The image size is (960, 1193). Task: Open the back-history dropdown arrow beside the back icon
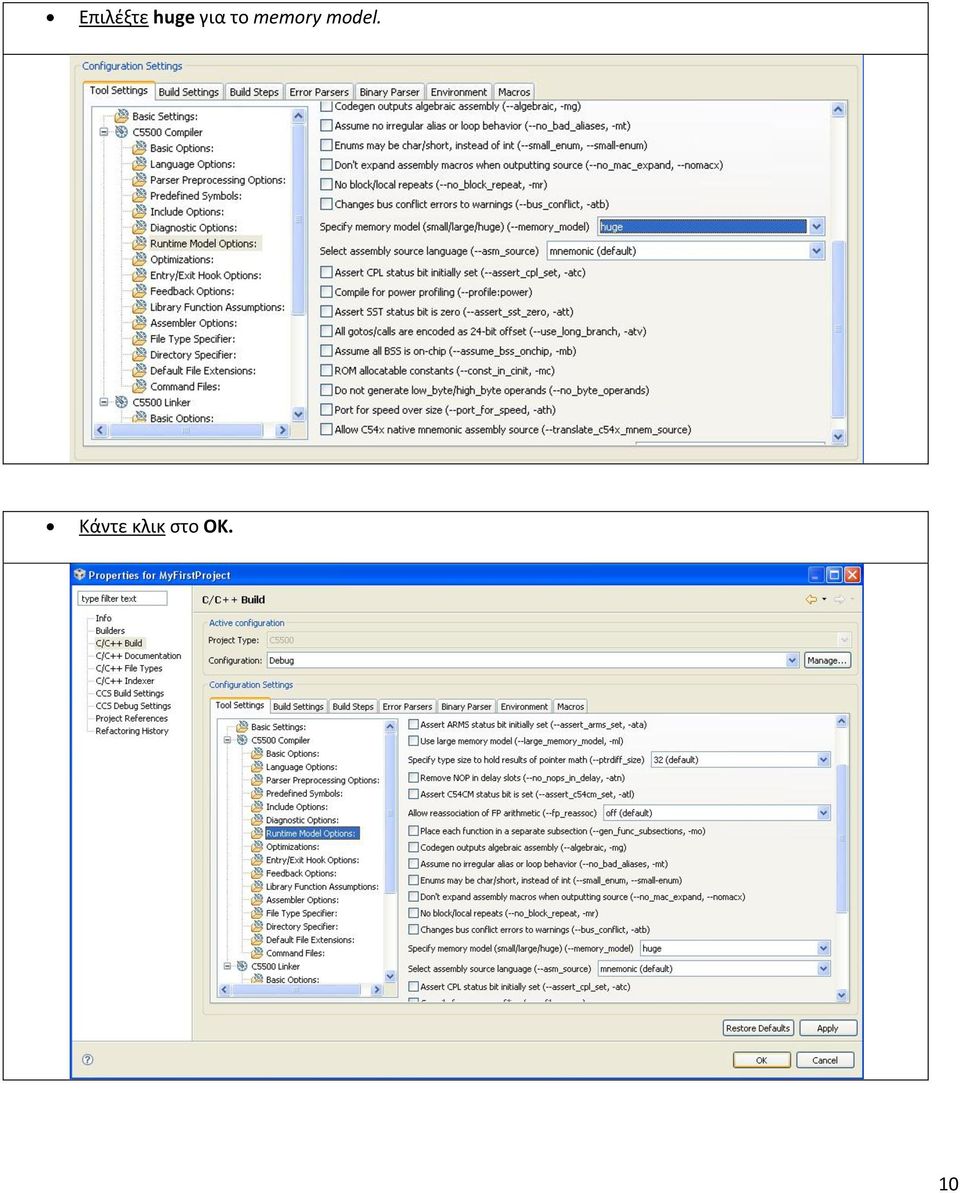pyautogui.click(x=824, y=600)
